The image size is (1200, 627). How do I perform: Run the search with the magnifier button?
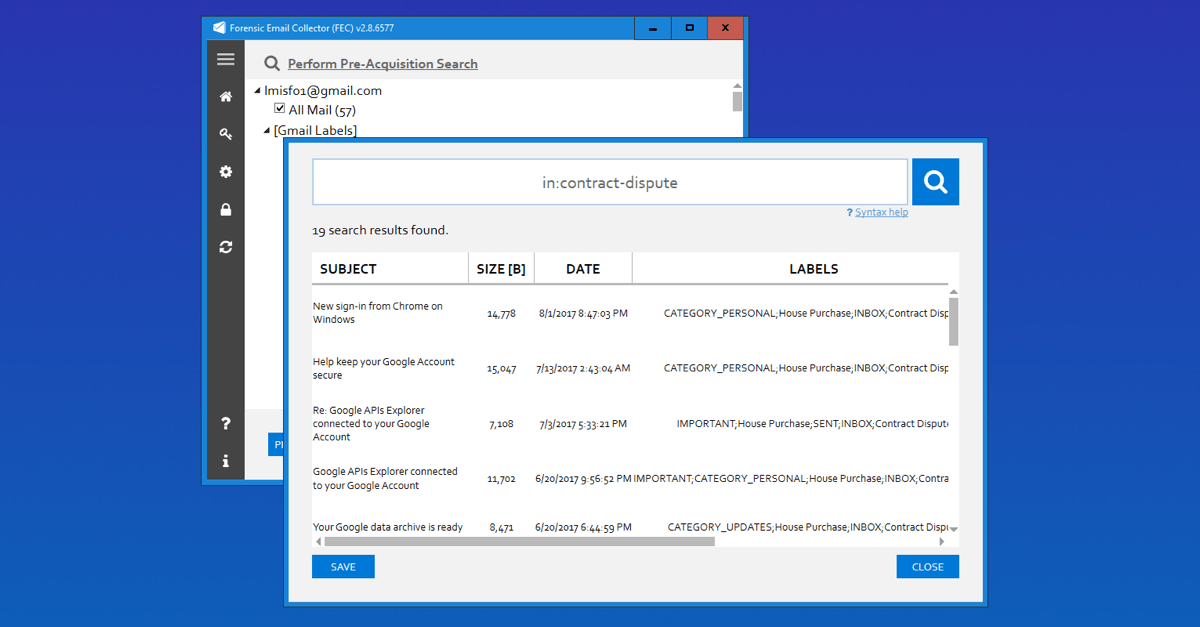(x=934, y=181)
